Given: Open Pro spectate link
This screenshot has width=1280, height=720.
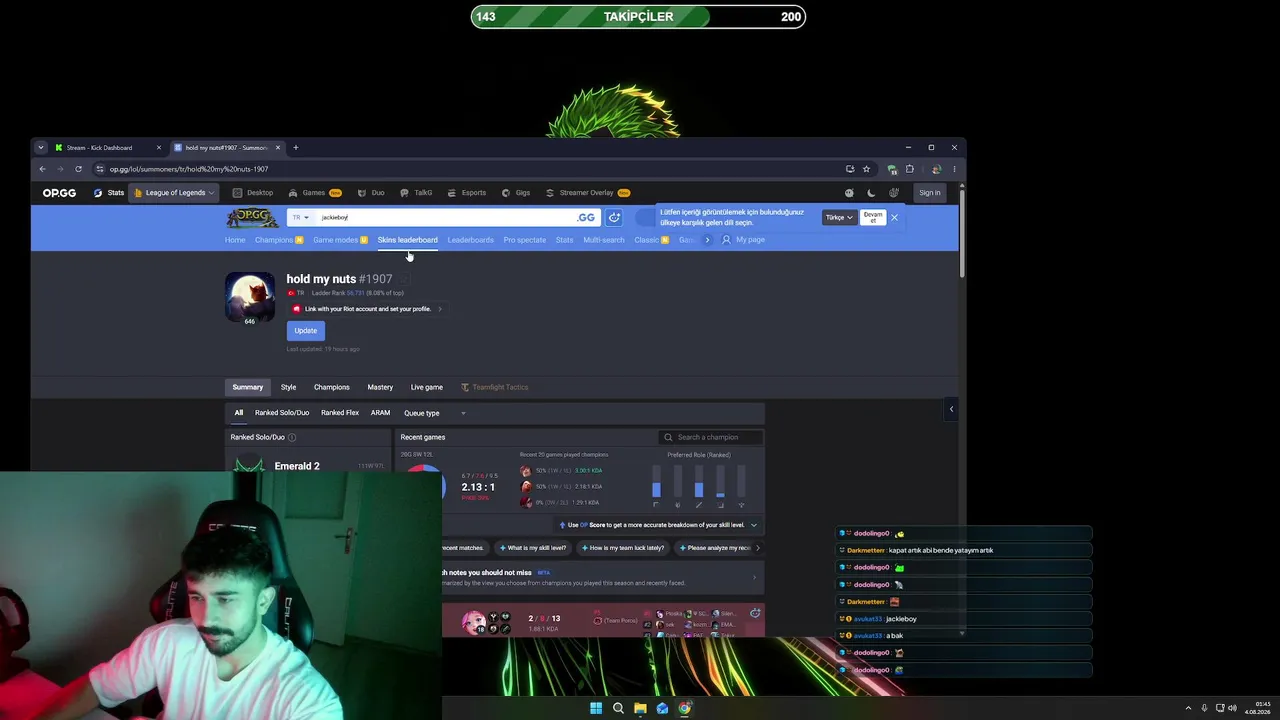Looking at the screenshot, I should click(525, 240).
